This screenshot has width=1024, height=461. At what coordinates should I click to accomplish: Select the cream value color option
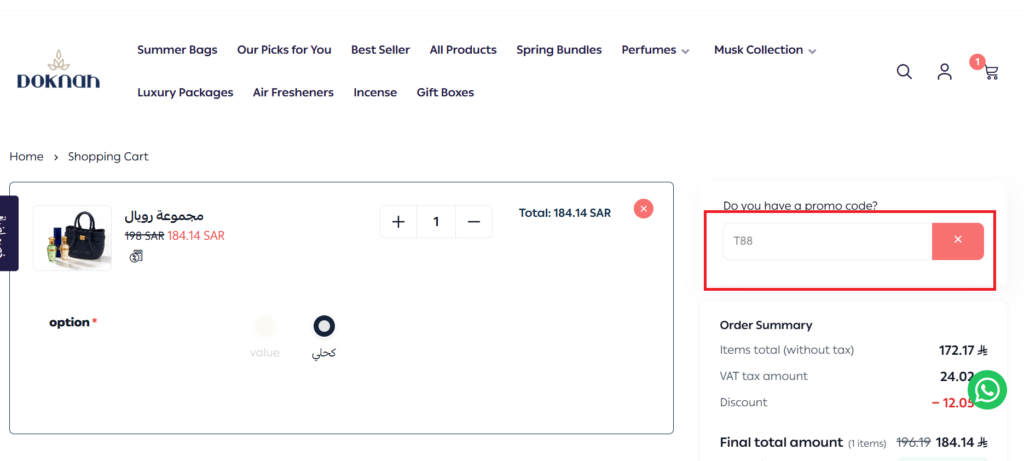(x=264, y=326)
